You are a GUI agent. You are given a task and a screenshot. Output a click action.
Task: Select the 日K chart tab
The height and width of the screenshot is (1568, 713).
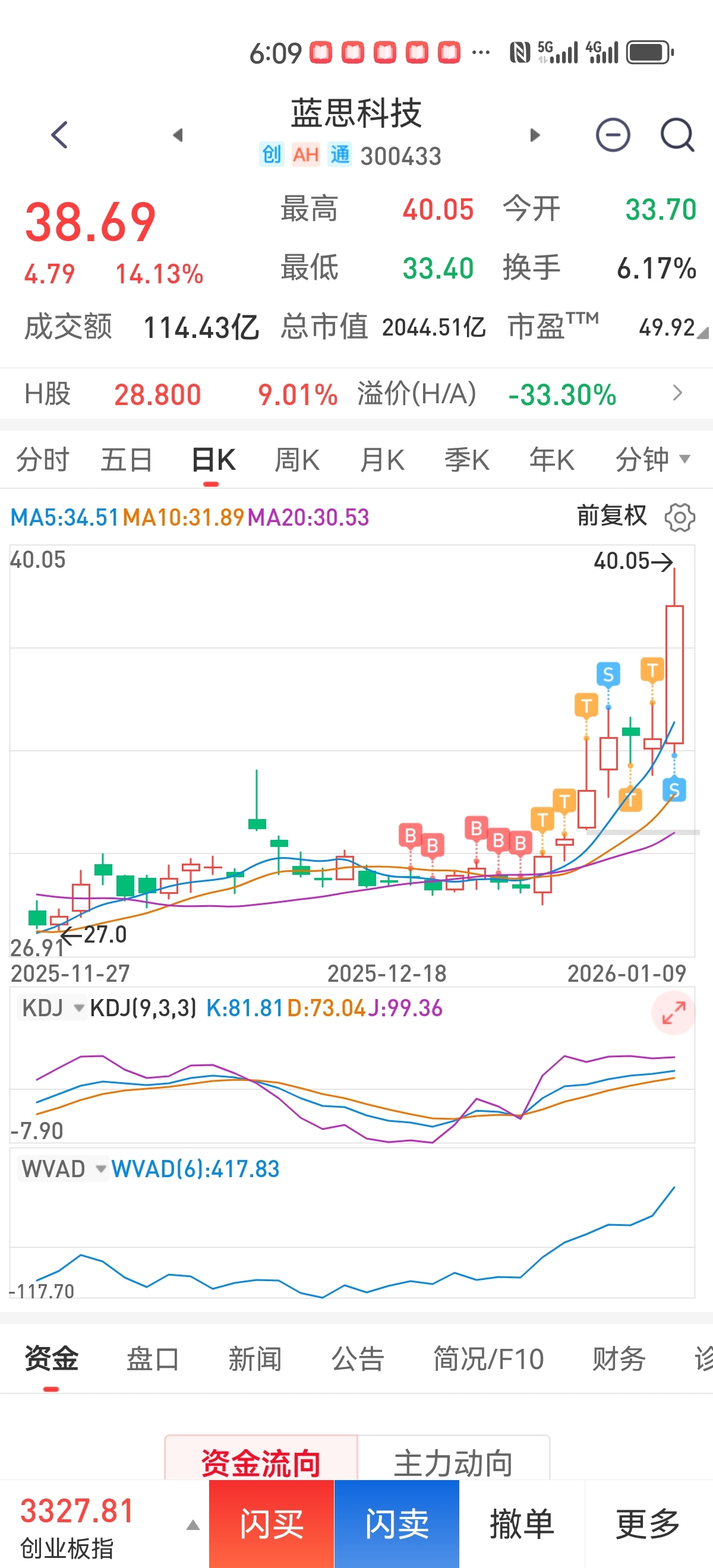(x=213, y=459)
